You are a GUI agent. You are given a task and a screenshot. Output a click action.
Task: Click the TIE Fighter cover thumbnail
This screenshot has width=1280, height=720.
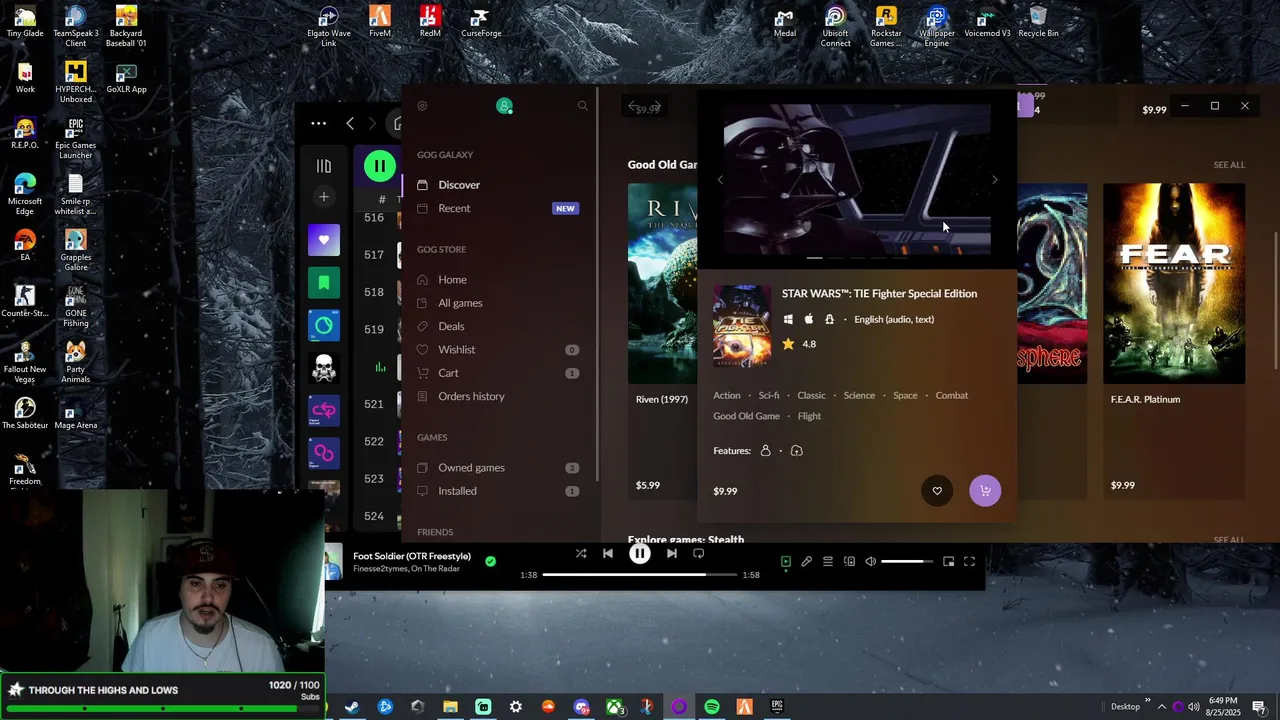[742, 326]
